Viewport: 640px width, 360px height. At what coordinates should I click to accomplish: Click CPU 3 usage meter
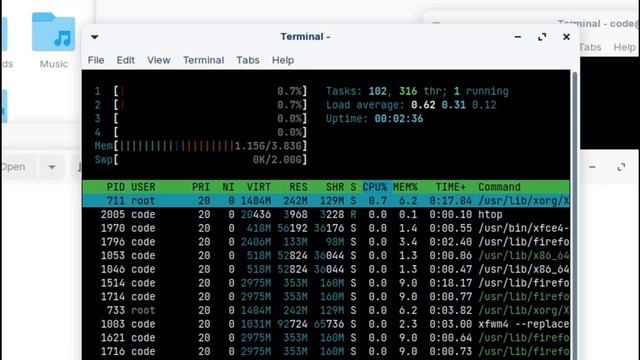(200, 118)
